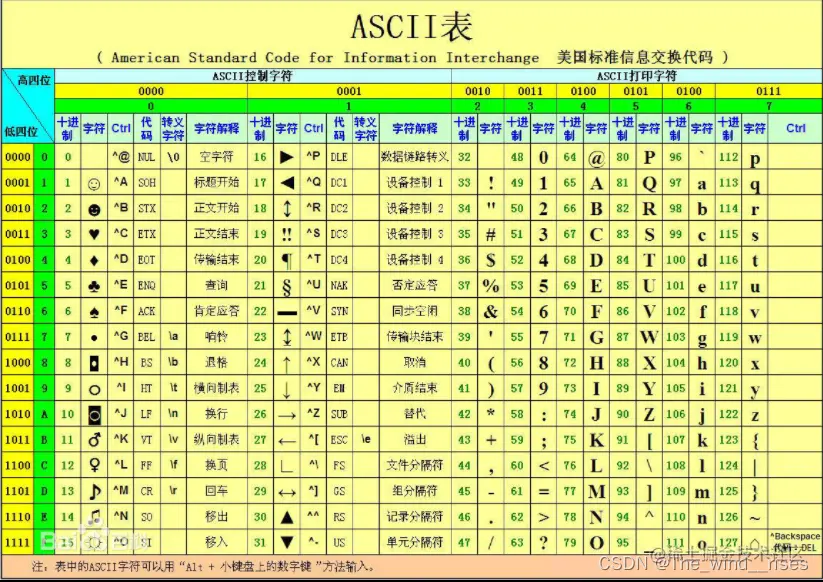This screenshot has width=823, height=582.
Task: Click the left arrow for decimal 27
Action: click(x=287, y=441)
